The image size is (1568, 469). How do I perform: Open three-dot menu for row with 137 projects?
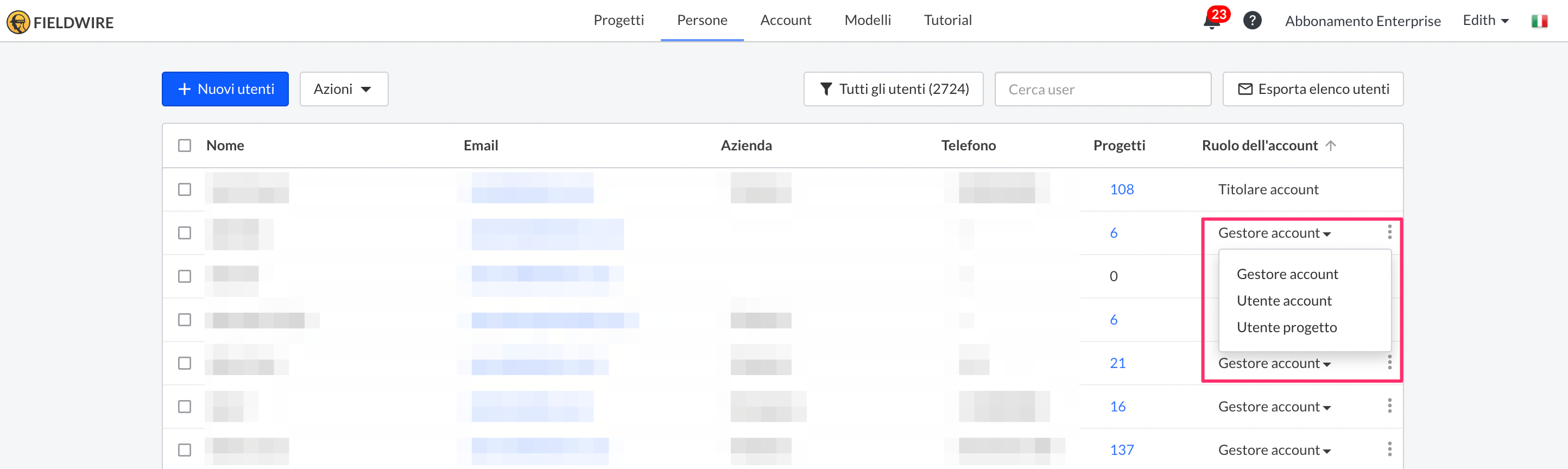(1390, 449)
